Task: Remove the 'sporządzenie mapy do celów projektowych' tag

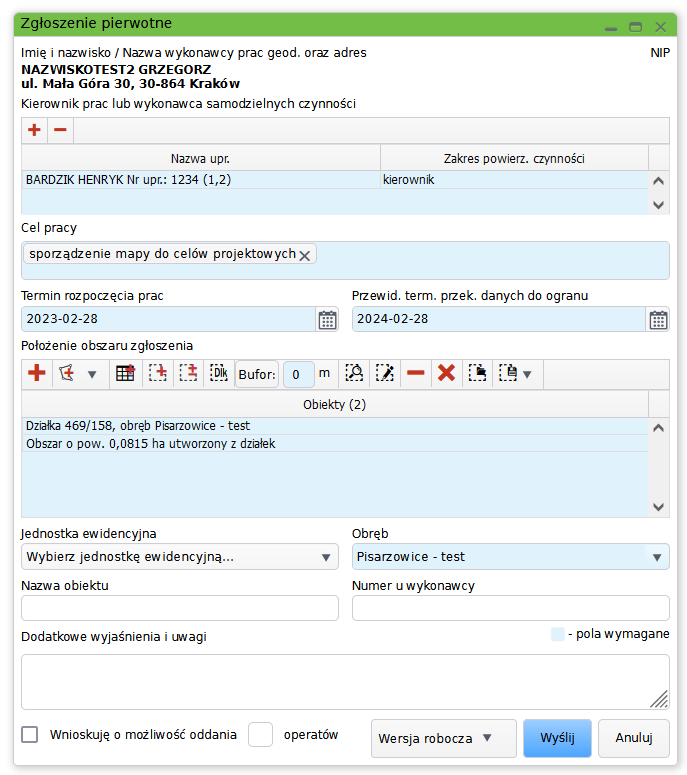Action: [x=305, y=255]
